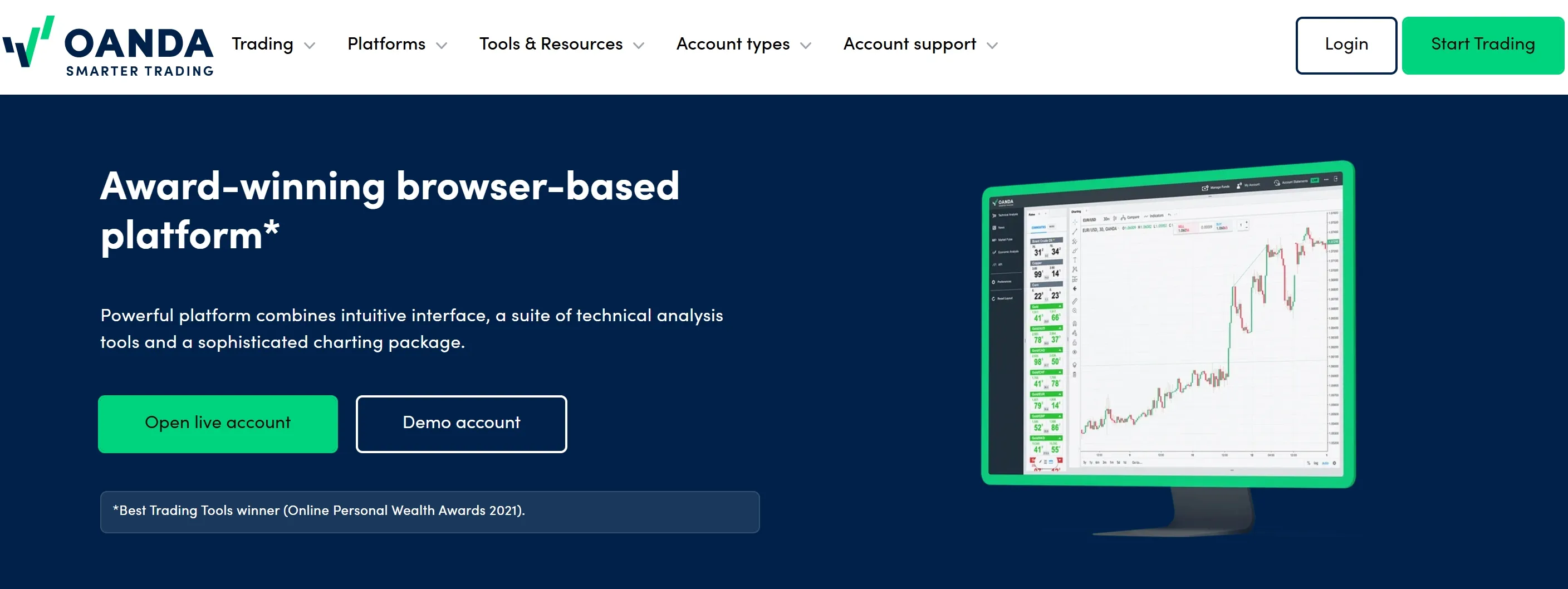Expand the Account types chevron
The height and width of the screenshot is (589, 1568).
point(806,46)
